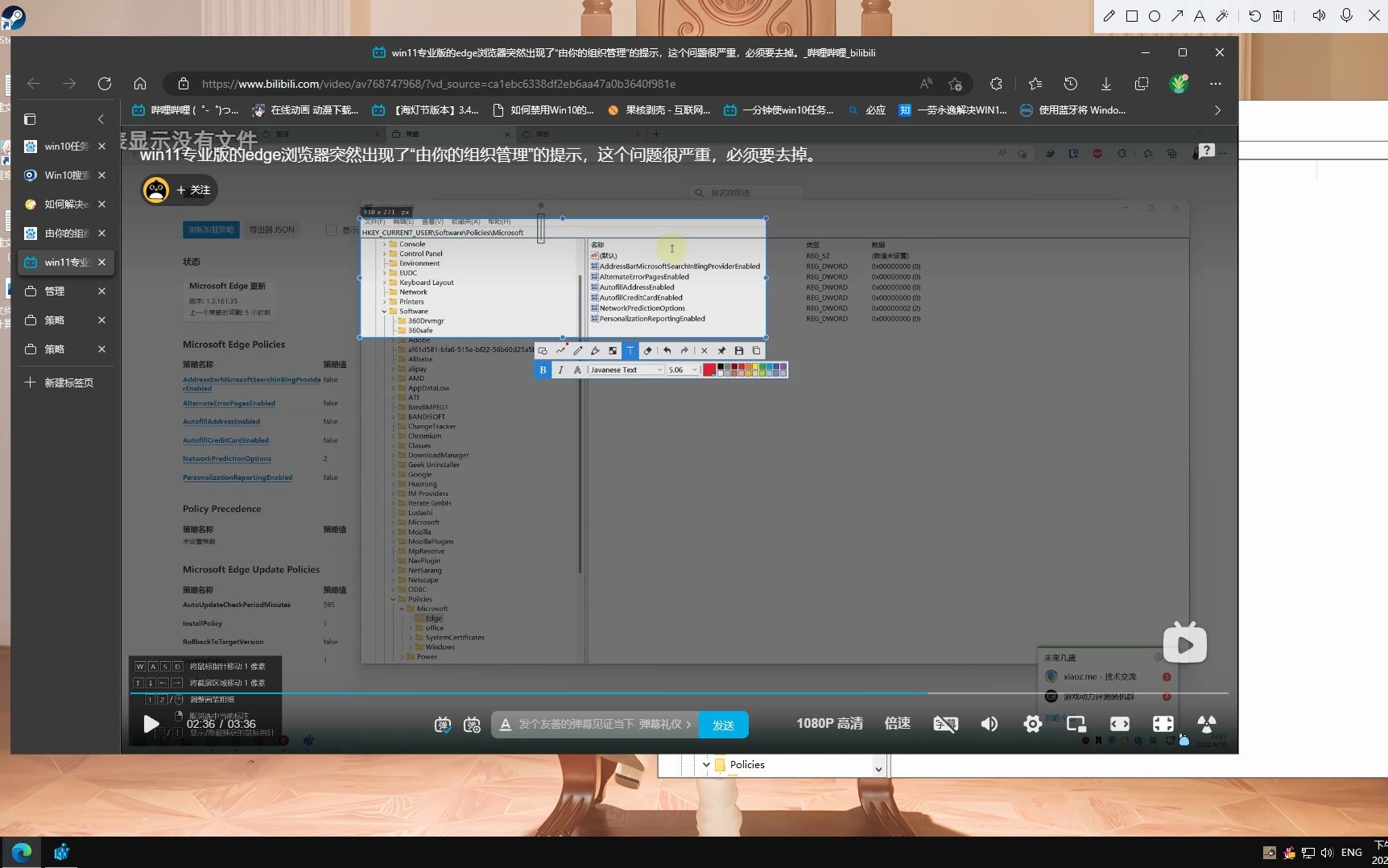Open Edge from the Windows taskbar
This screenshot has width=1388, height=868.
(x=21, y=852)
